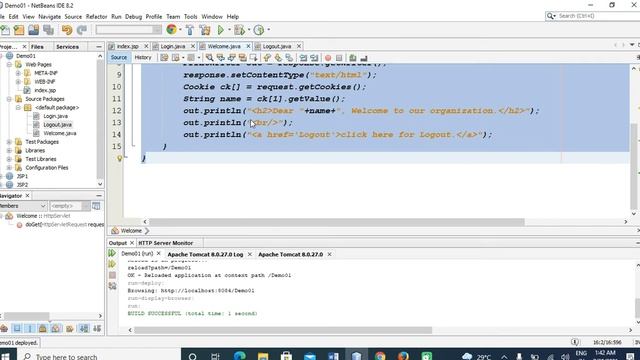The width and height of the screenshot is (640, 360).
Task: Switch to the index.jsp editor tab
Action: [127, 46]
